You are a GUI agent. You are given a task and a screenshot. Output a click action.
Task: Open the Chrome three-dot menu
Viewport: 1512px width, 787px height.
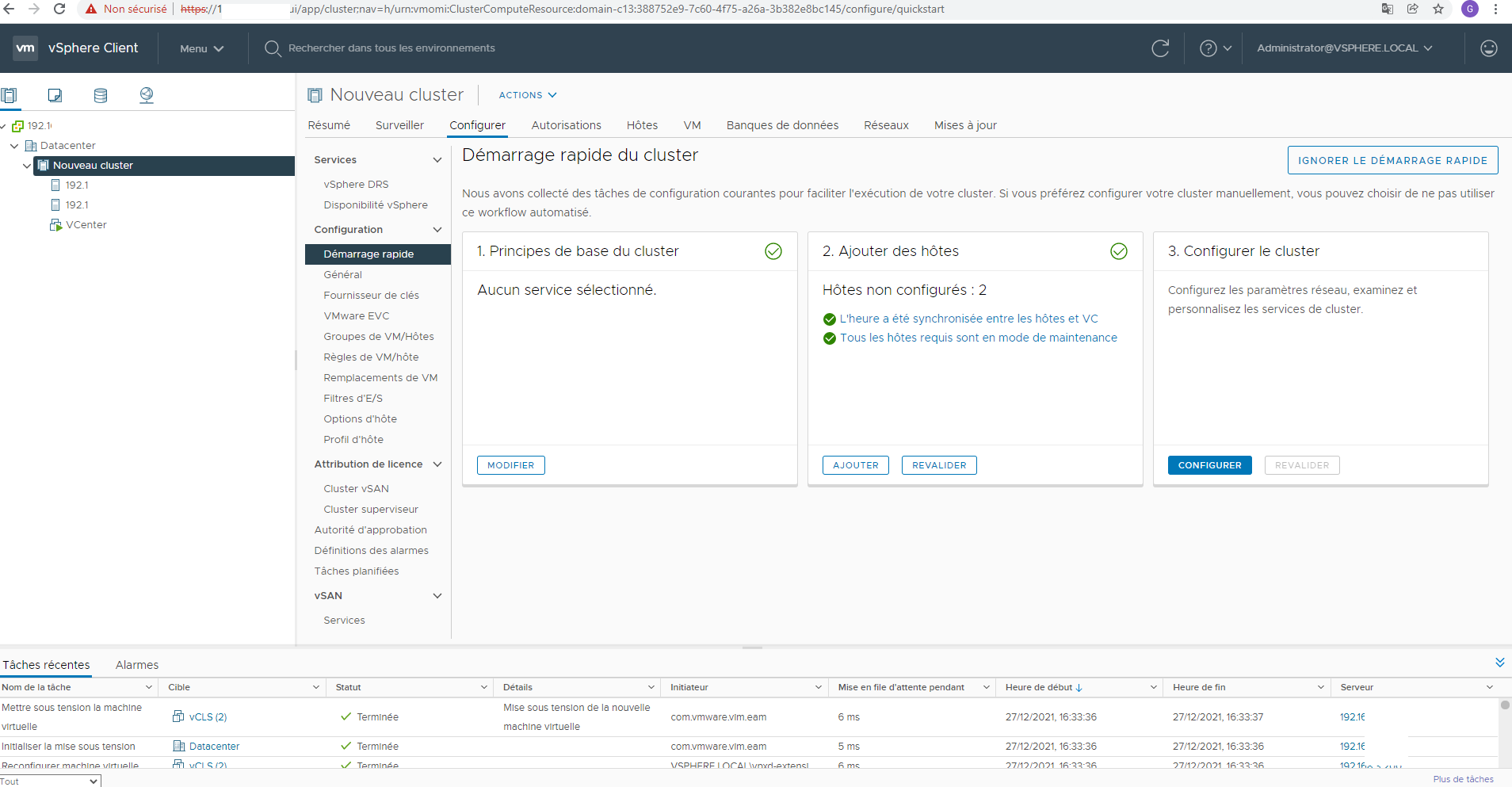[x=1495, y=9]
